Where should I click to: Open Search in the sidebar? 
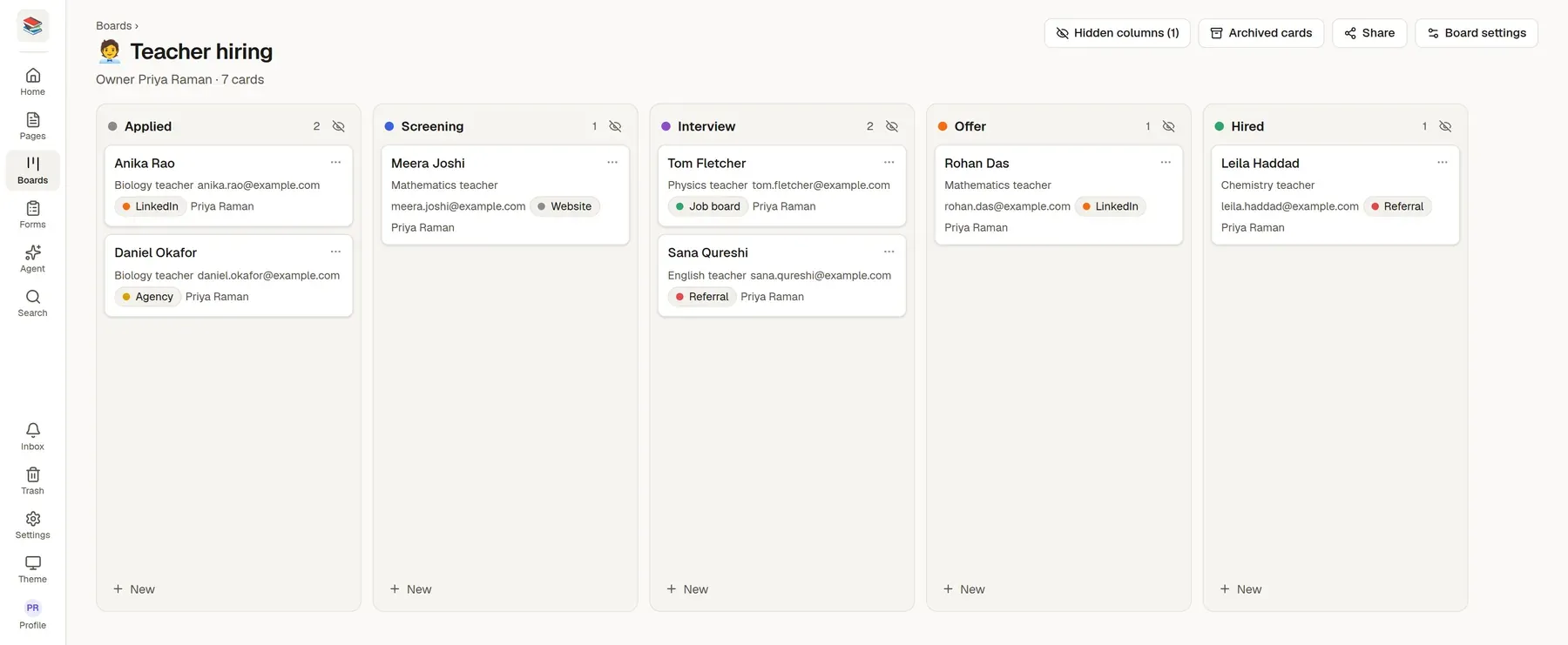[32, 303]
